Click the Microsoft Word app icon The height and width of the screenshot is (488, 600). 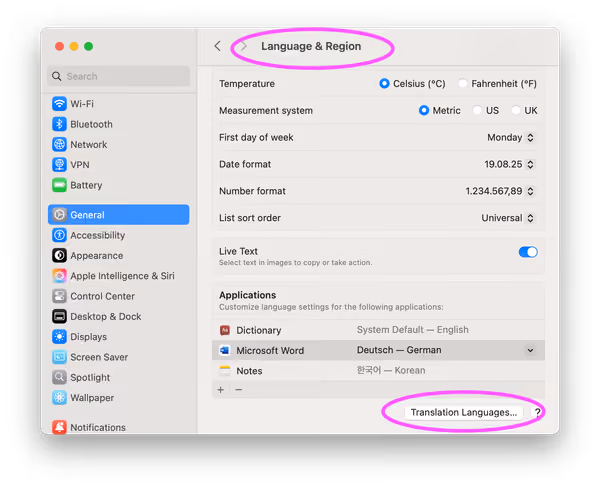pos(225,350)
